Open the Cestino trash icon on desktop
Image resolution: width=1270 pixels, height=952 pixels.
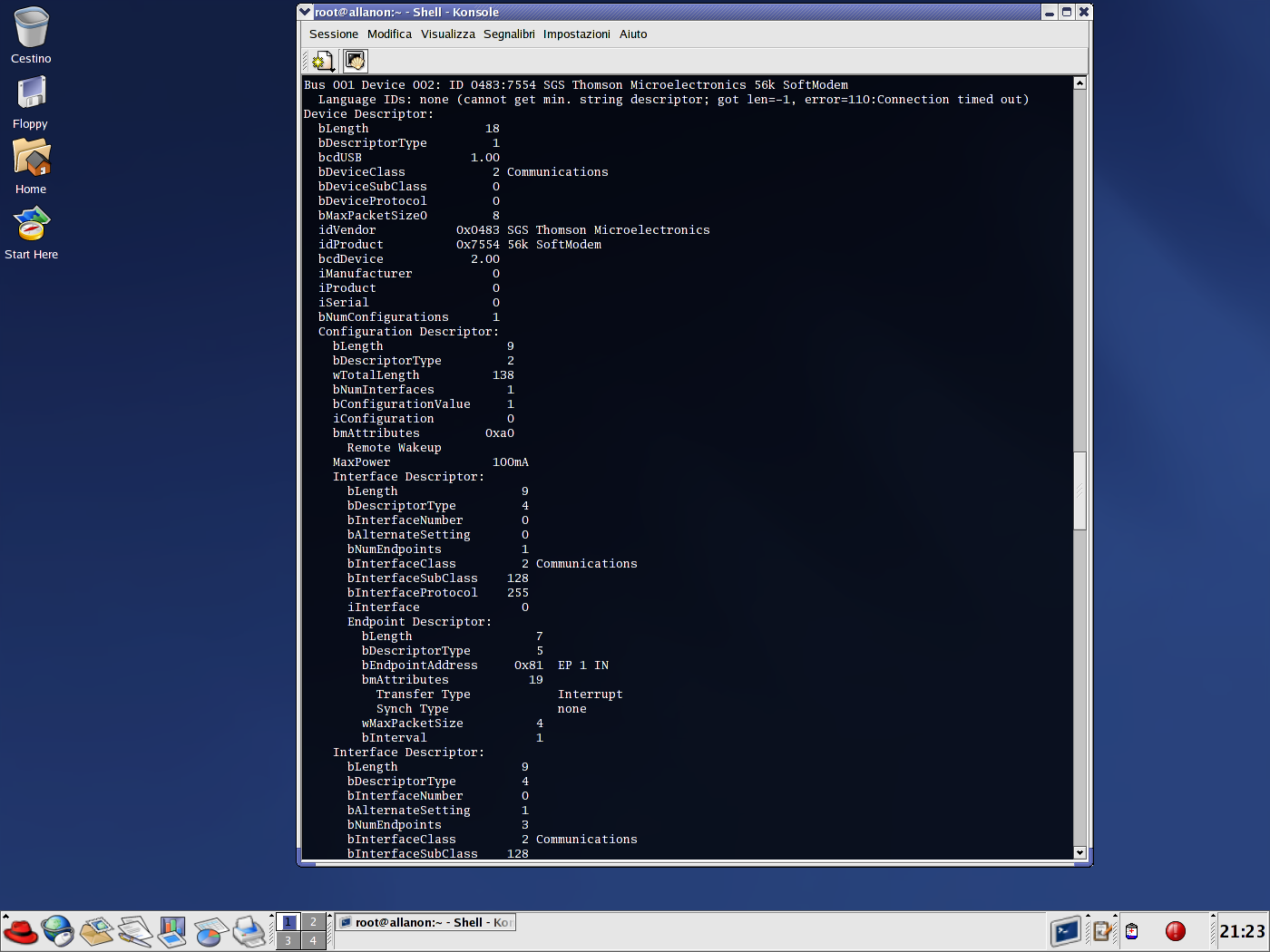[x=31, y=35]
